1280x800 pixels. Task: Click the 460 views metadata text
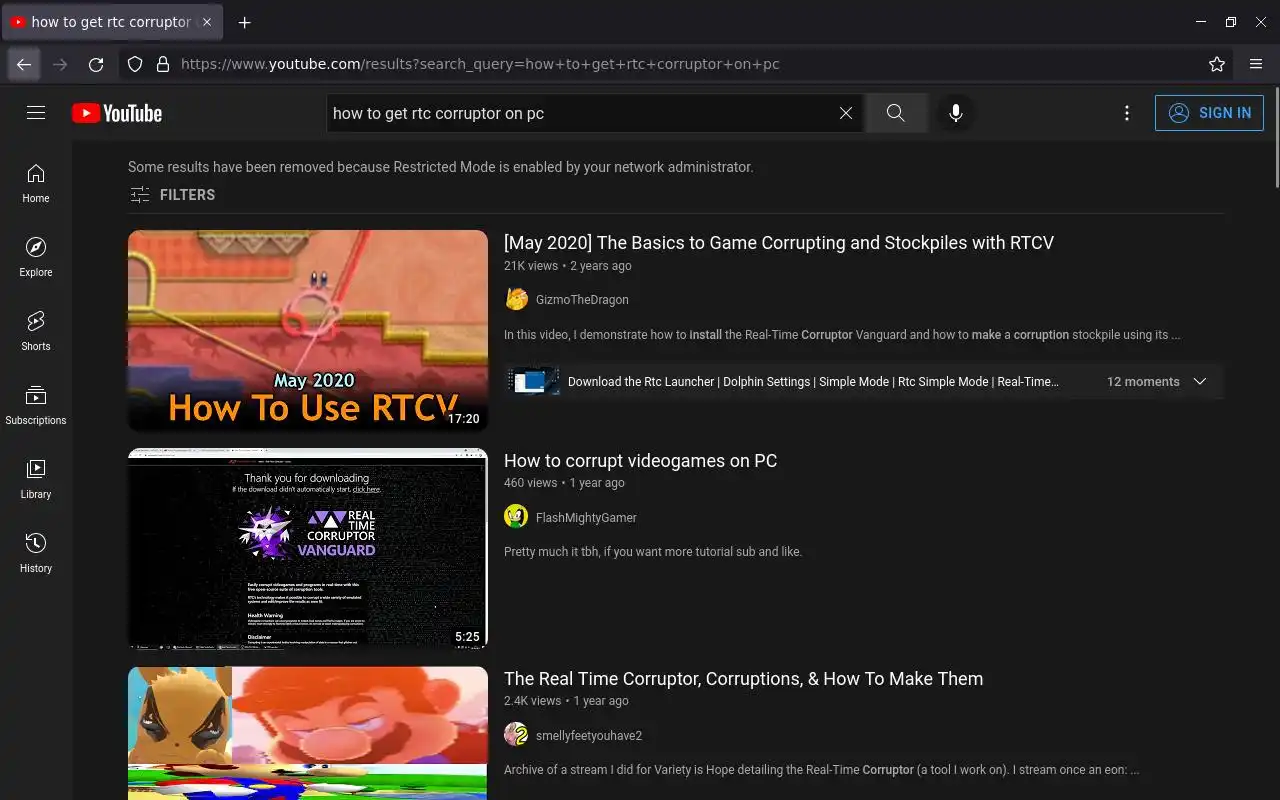coord(530,483)
